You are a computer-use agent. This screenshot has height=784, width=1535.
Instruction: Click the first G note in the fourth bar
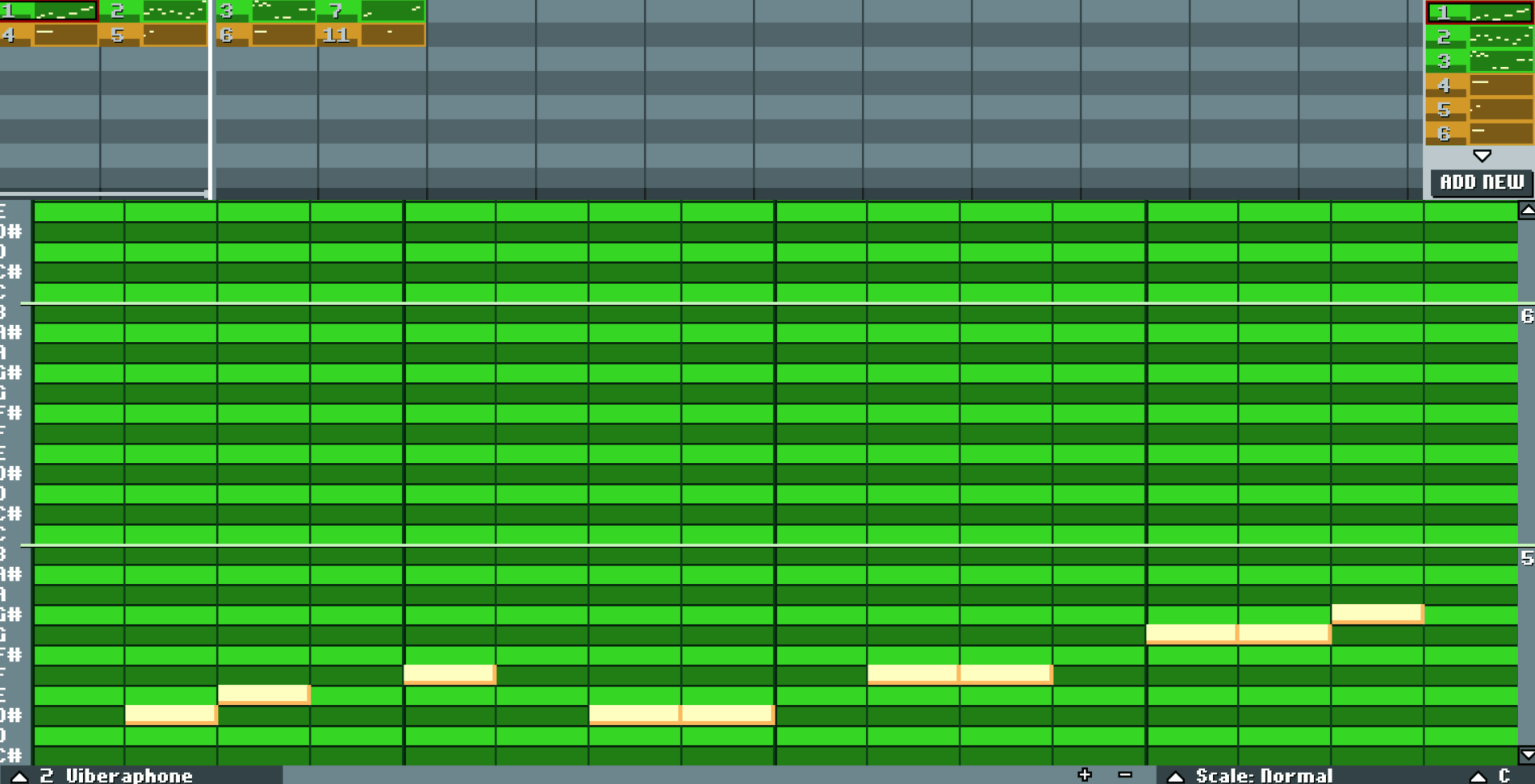[x=1191, y=634]
